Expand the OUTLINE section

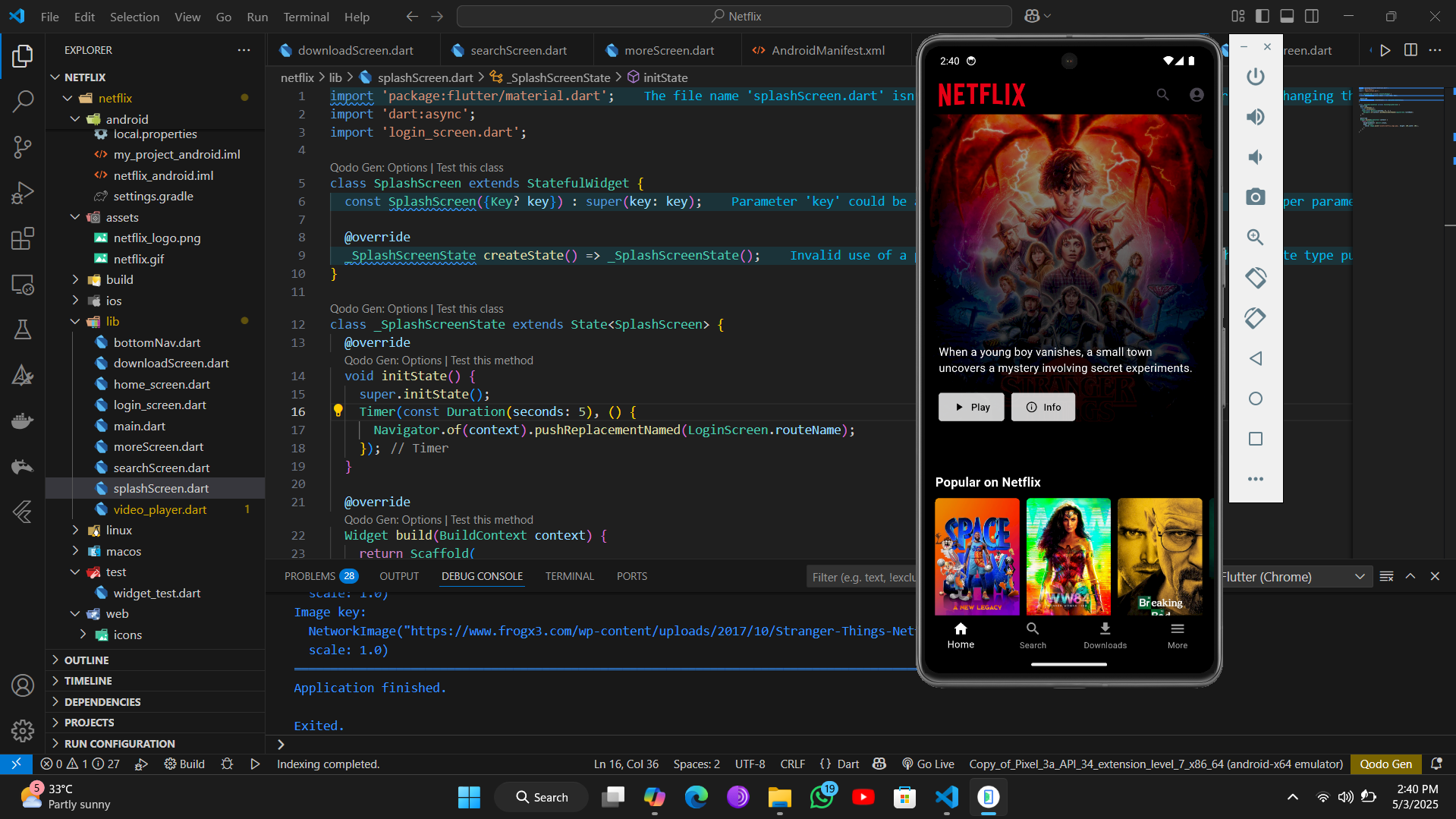tap(86, 660)
